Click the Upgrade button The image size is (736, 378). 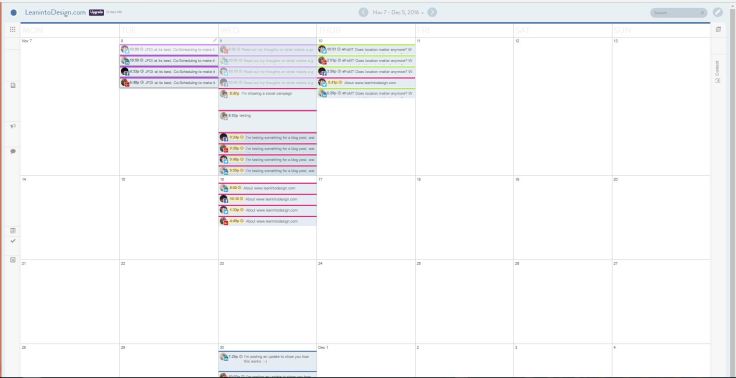coord(96,13)
